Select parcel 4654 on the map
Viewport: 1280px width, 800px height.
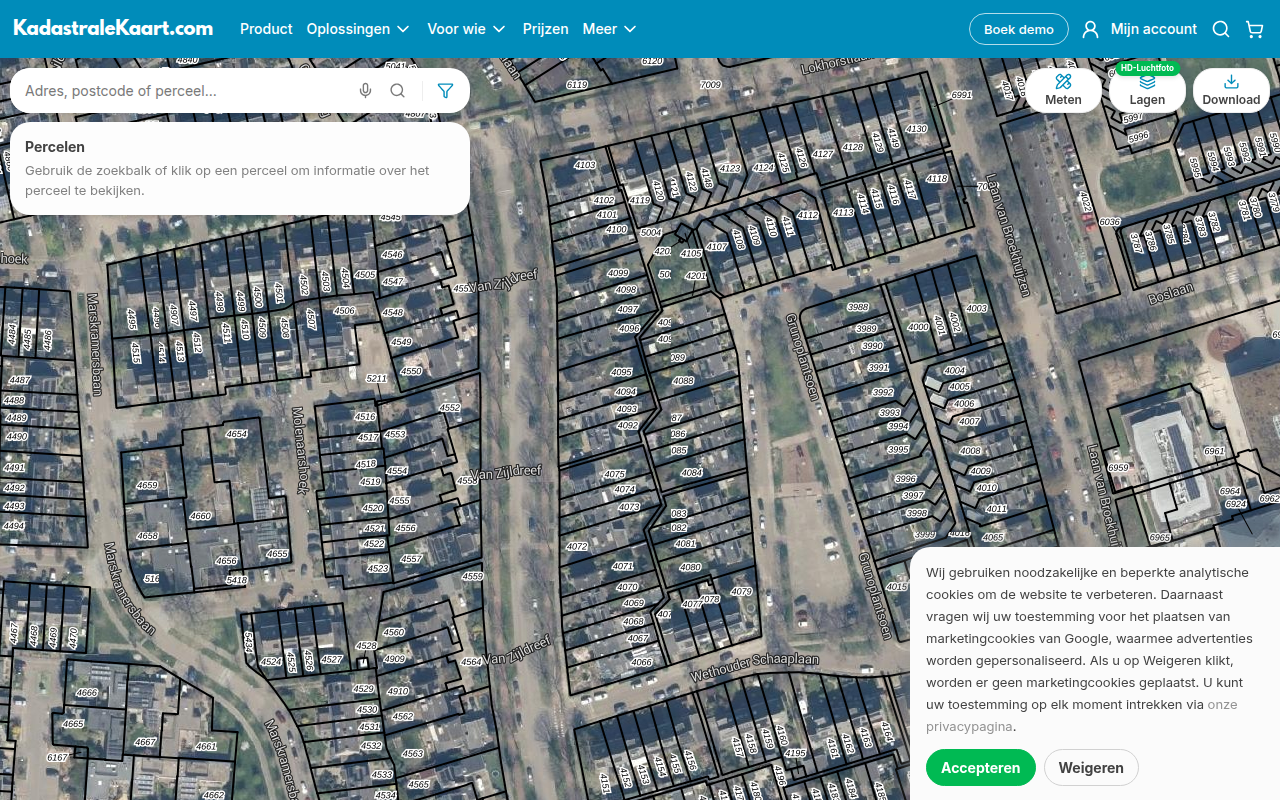point(237,434)
